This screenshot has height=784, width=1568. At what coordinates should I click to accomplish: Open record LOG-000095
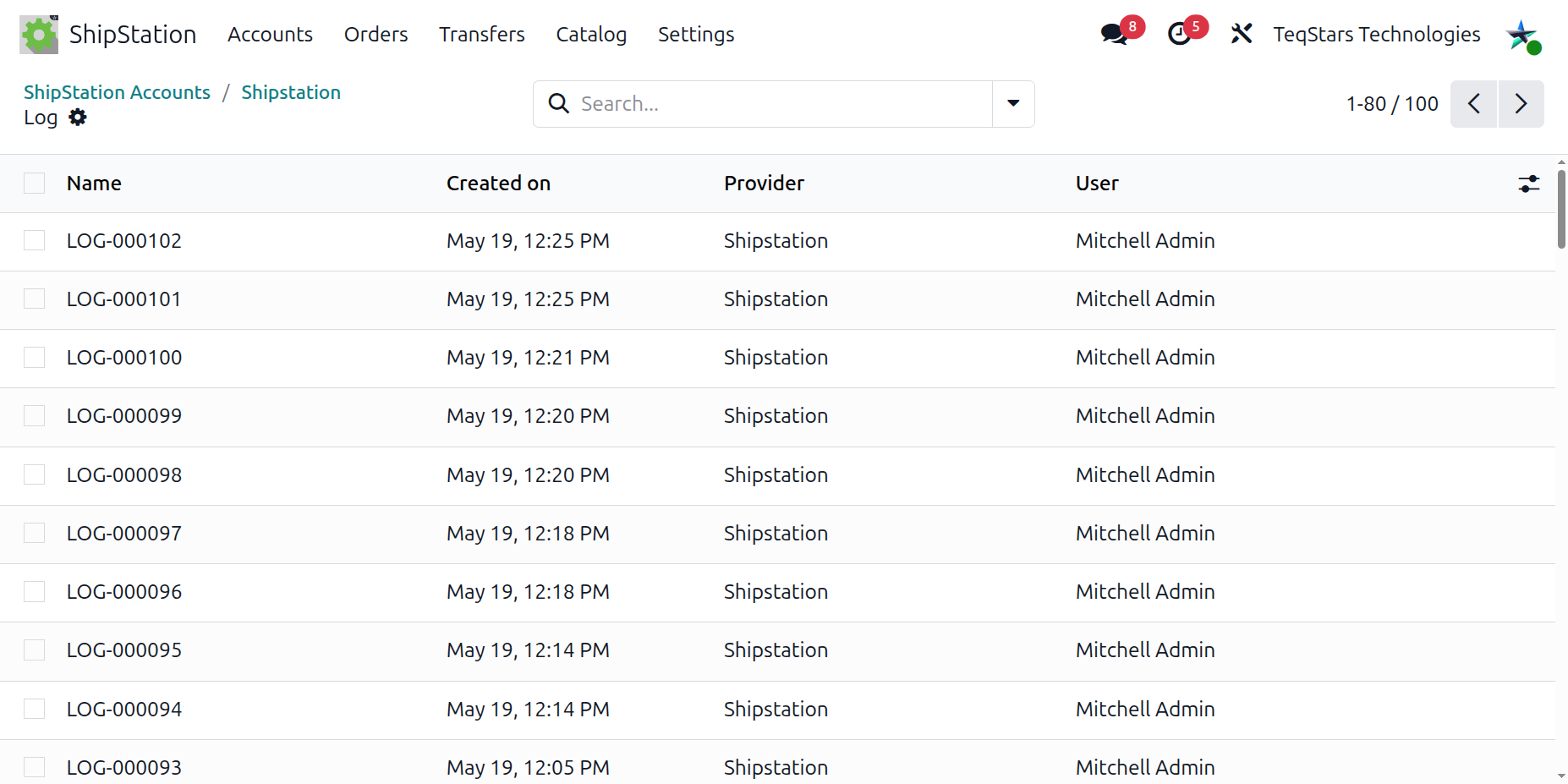124,650
